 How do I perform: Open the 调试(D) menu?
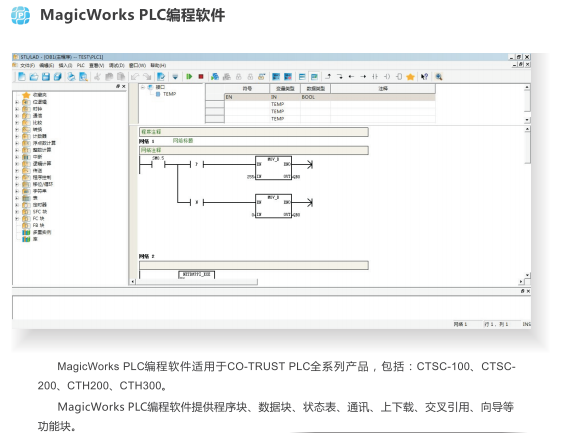(x=116, y=65)
